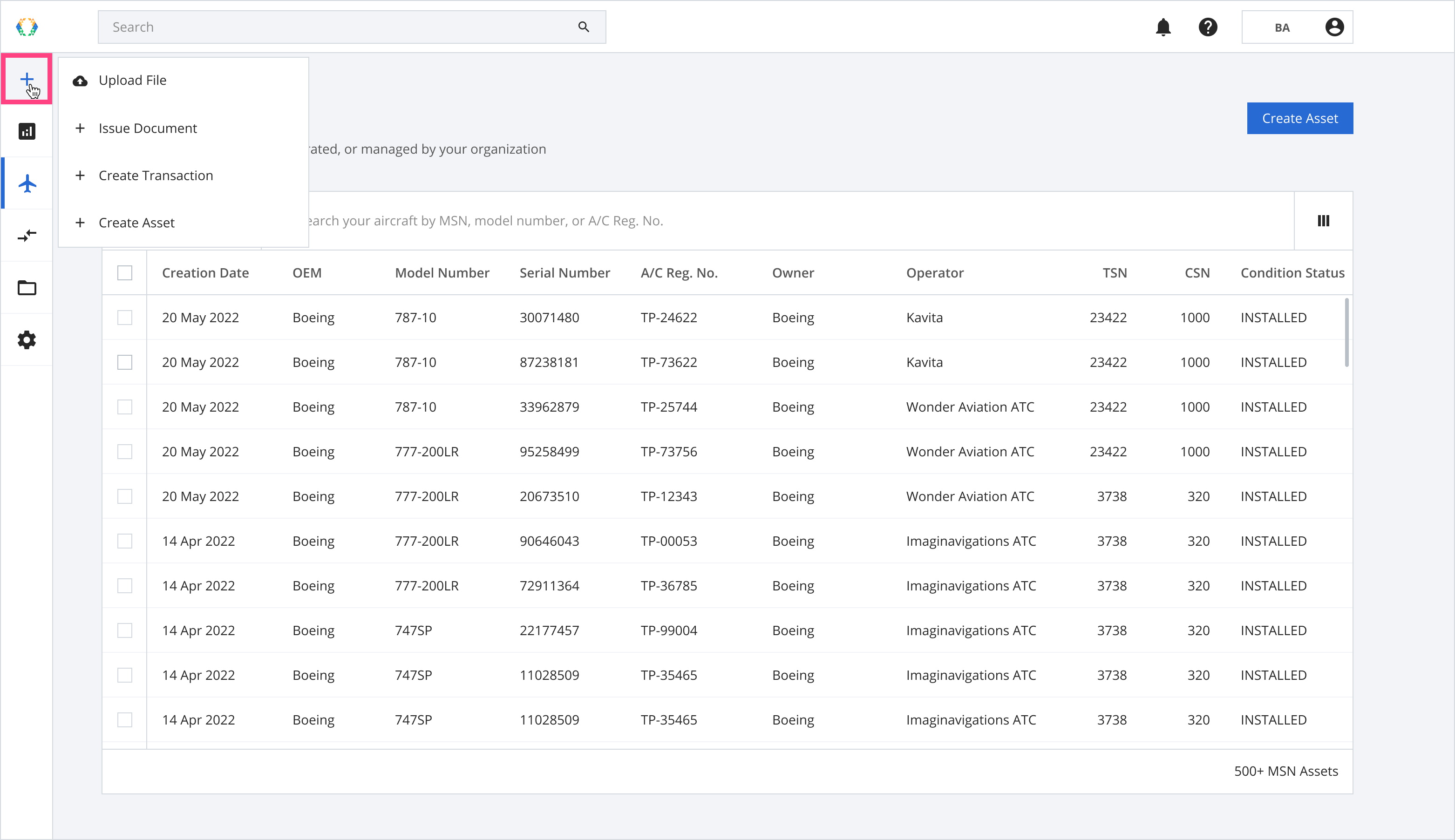Sort by TSN column header
The height and width of the screenshot is (840, 1455).
tap(1114, 273)
